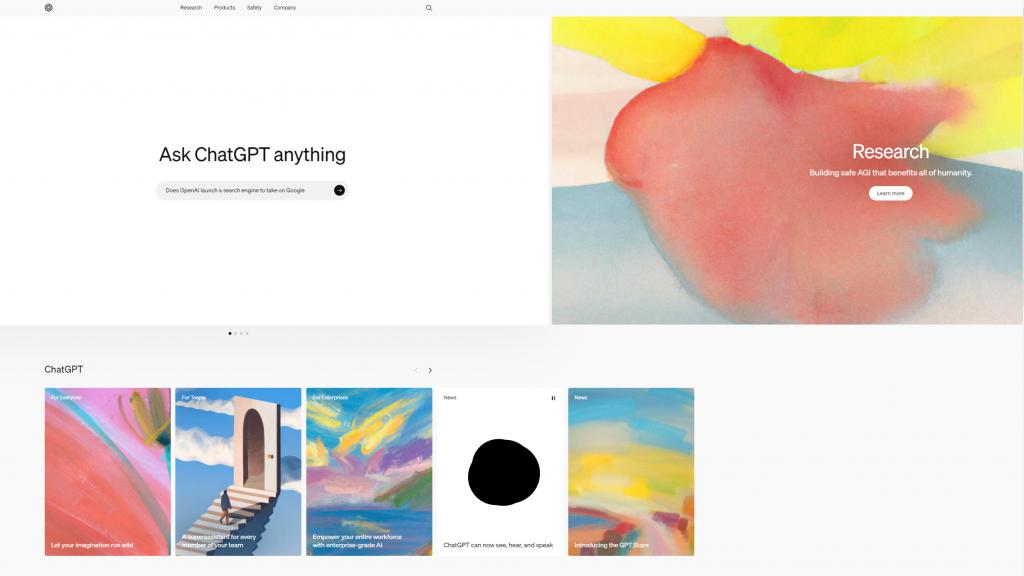Open the ChatGPT section heading link
1024x576 pixels.
click(64, 369)
